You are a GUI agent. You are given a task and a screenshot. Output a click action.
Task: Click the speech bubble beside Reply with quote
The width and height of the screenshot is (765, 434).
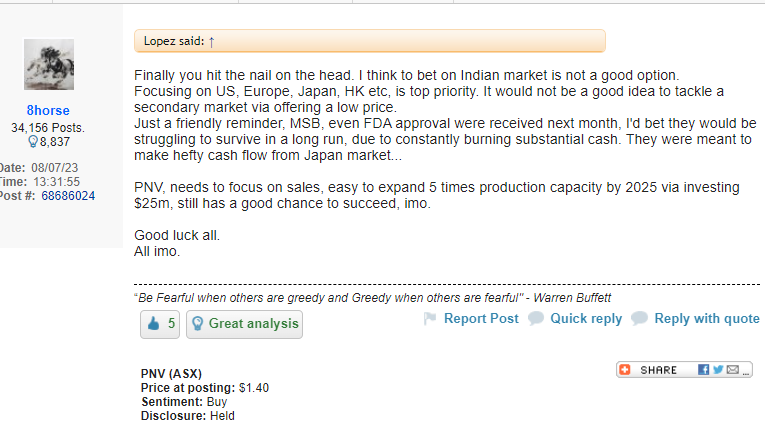[639, 318]
